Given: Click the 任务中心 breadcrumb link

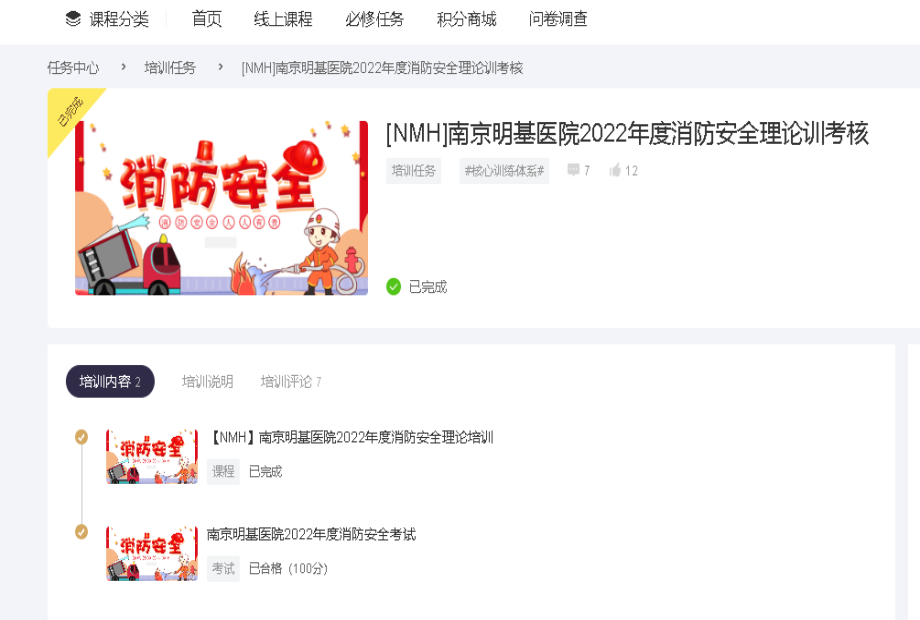Looking at the screenshot, I should click(73, 67).
